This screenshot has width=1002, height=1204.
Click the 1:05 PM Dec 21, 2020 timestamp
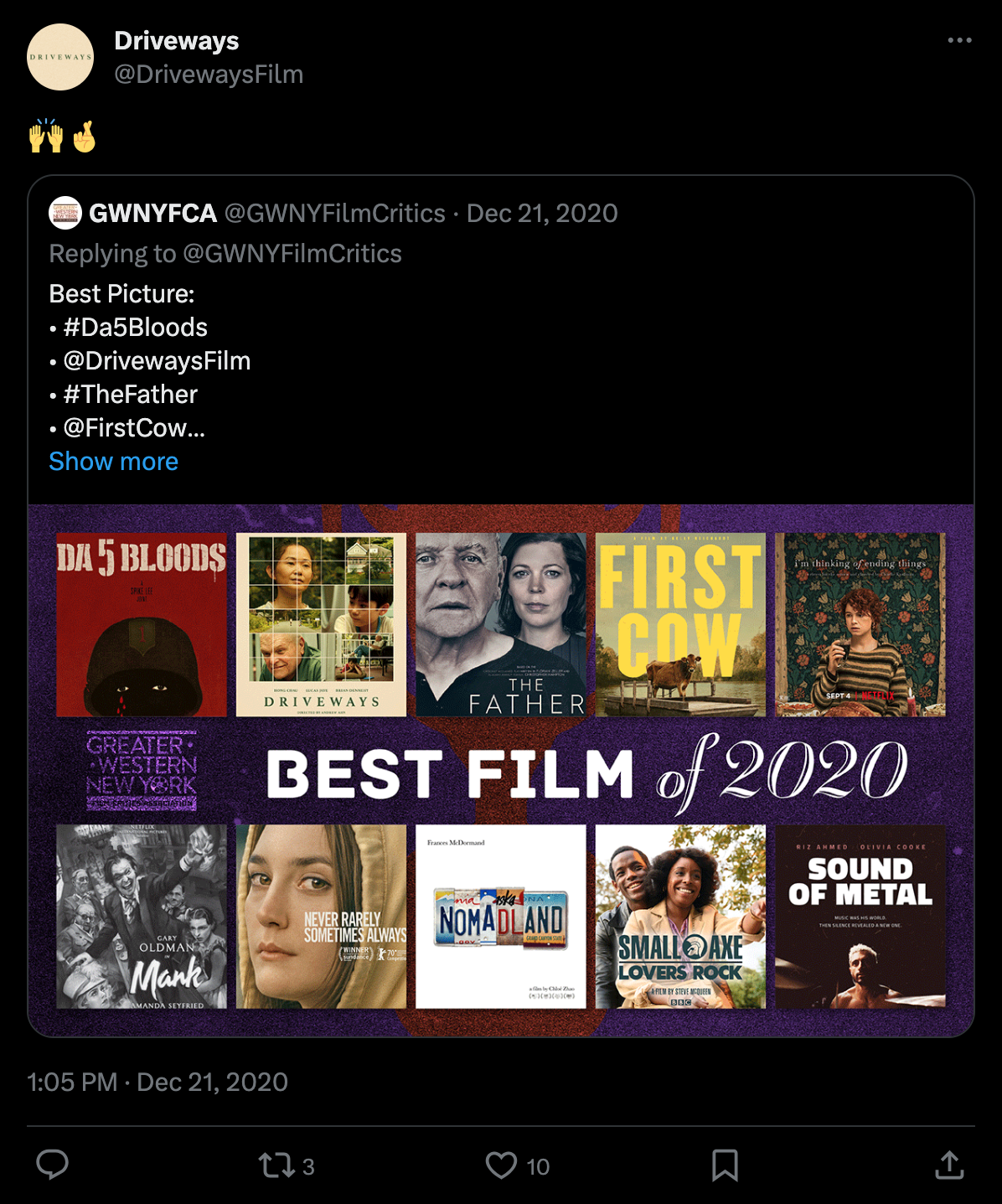(x=158, y=1083)
